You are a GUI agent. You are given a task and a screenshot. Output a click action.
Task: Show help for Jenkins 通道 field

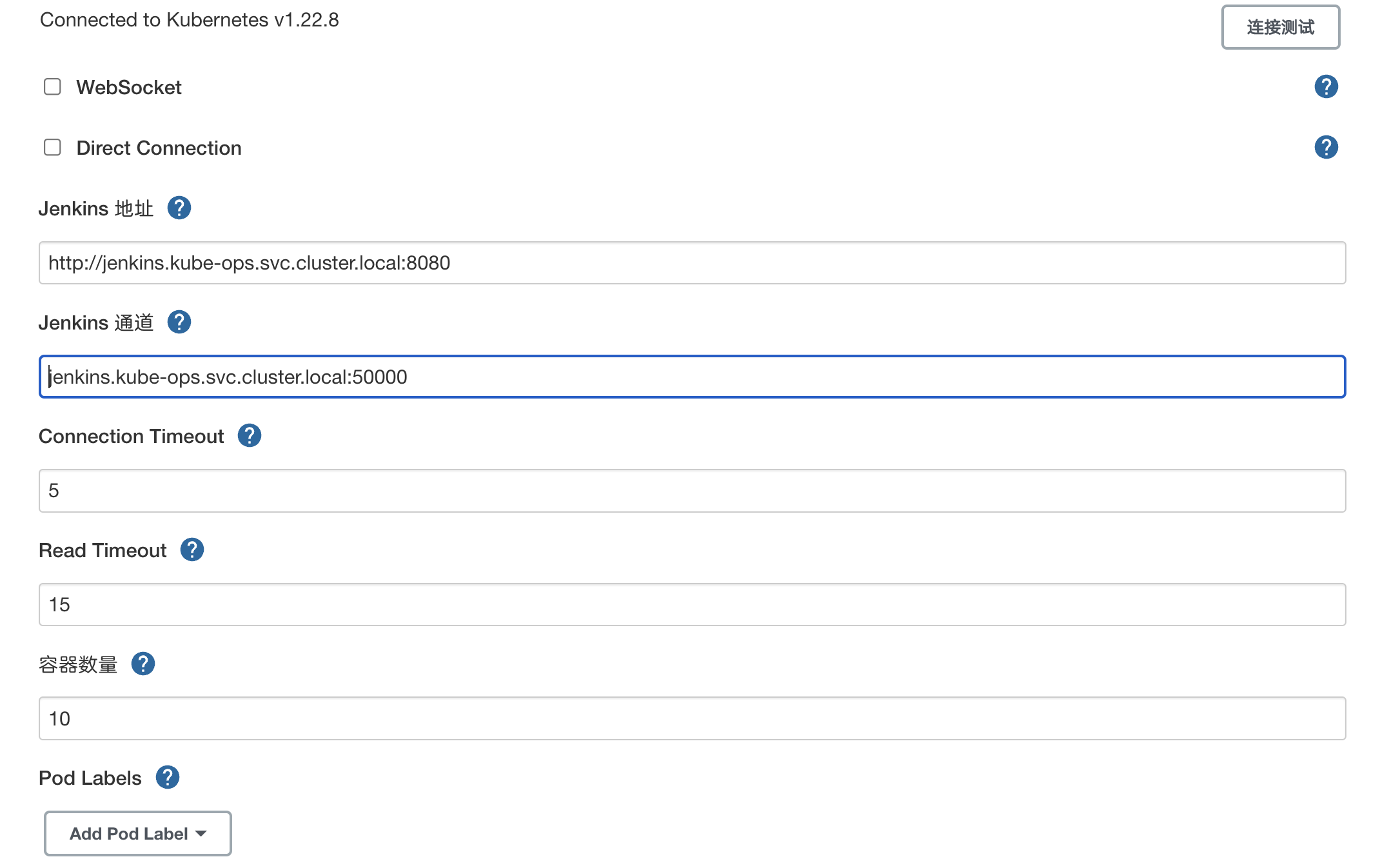coord(179,322)
